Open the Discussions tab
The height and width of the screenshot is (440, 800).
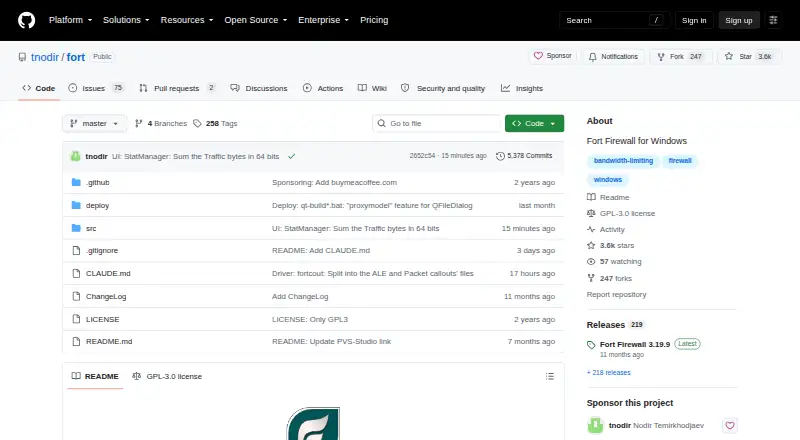coord(259,88)
